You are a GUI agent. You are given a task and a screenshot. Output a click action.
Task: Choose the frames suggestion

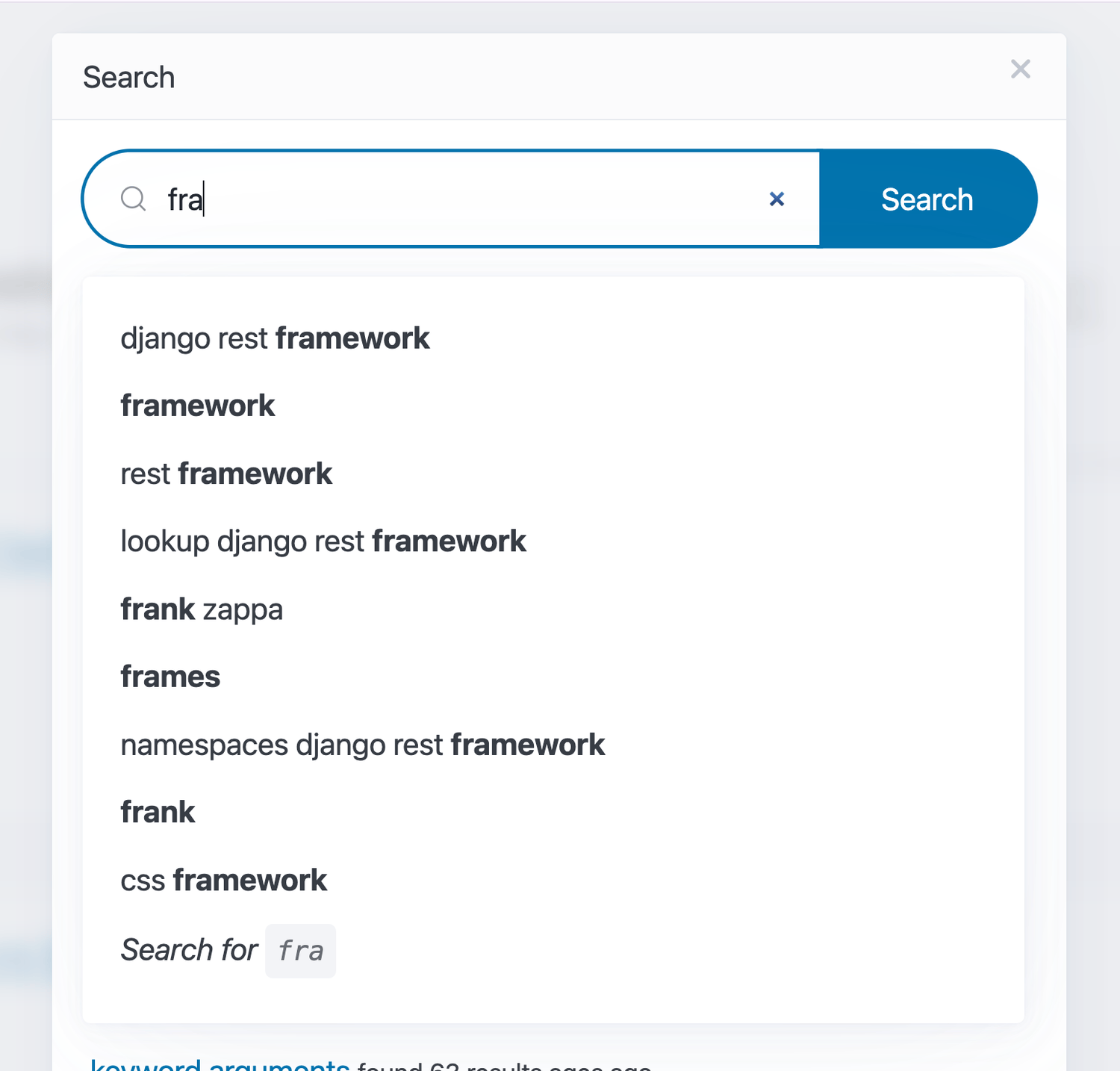(170, 677)
